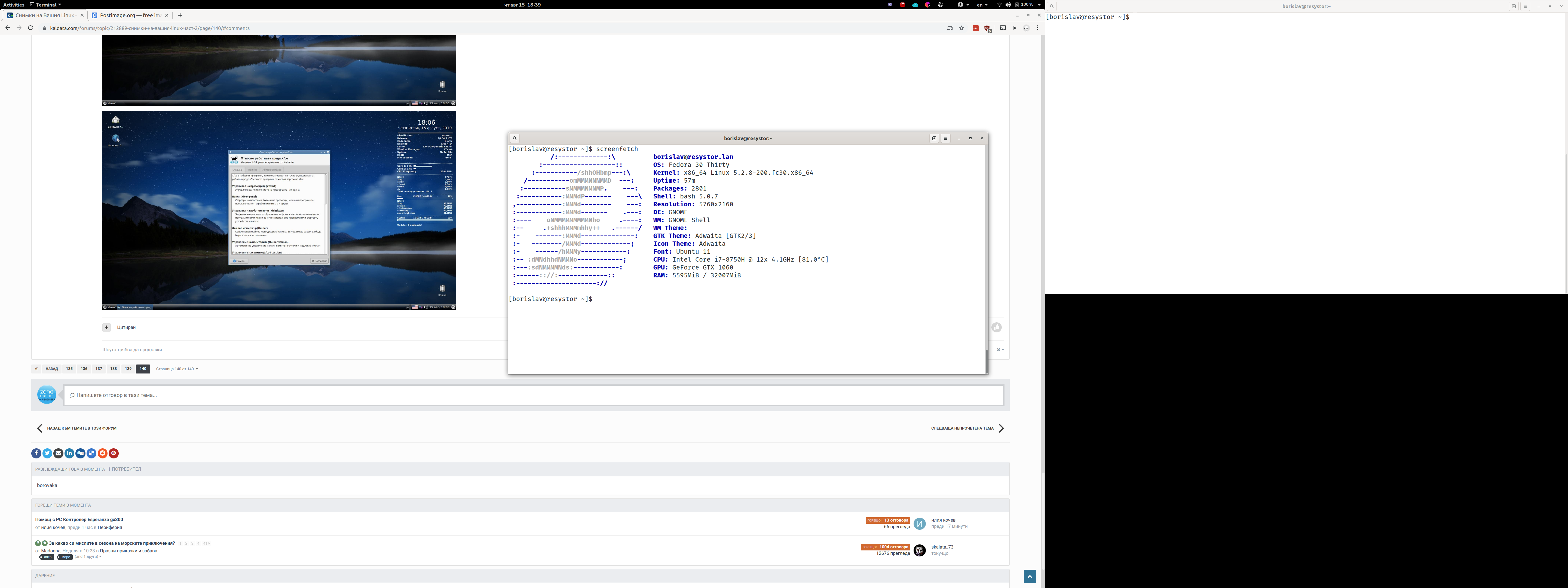Click search icon in right-side terminal window
Image resolution: width=1568 pixels, height=588 pixels.
[1051, 6]
